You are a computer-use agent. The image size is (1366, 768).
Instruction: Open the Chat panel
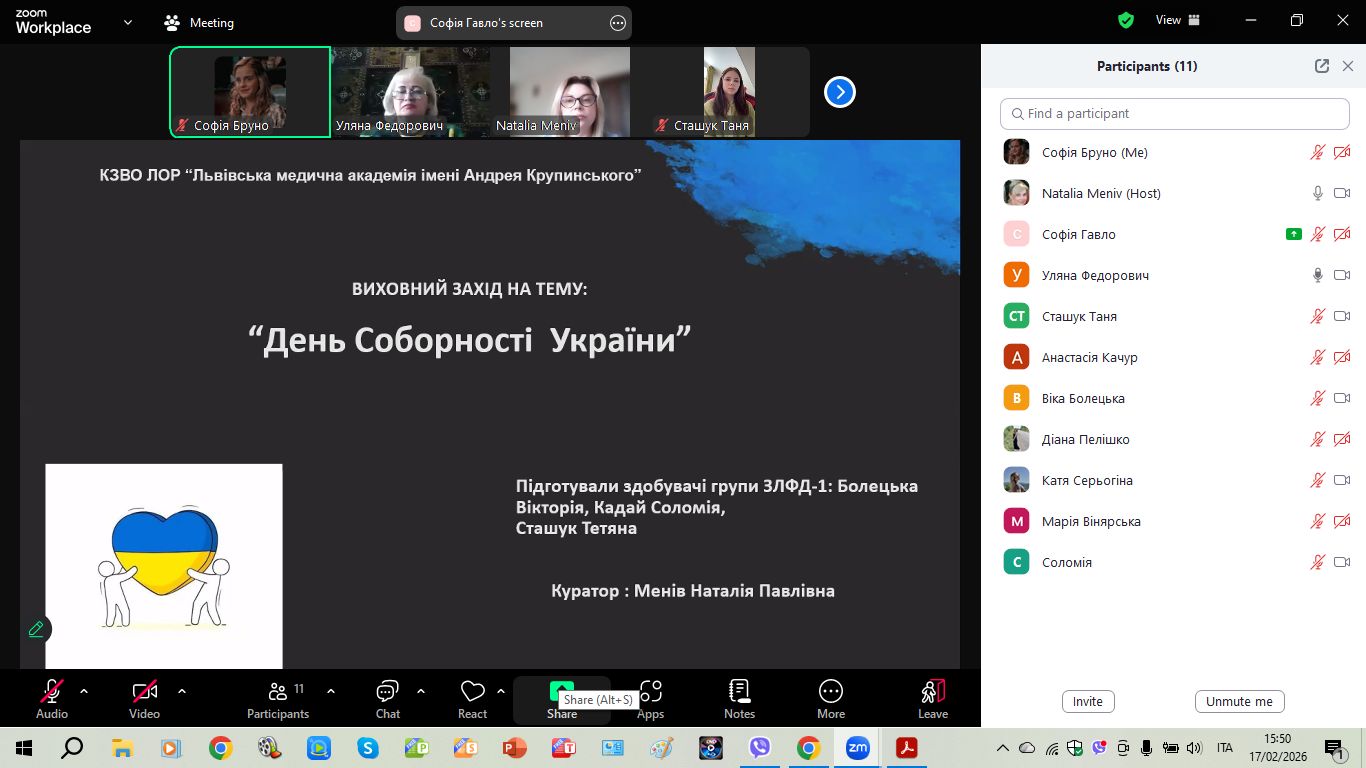coord(387,699)
